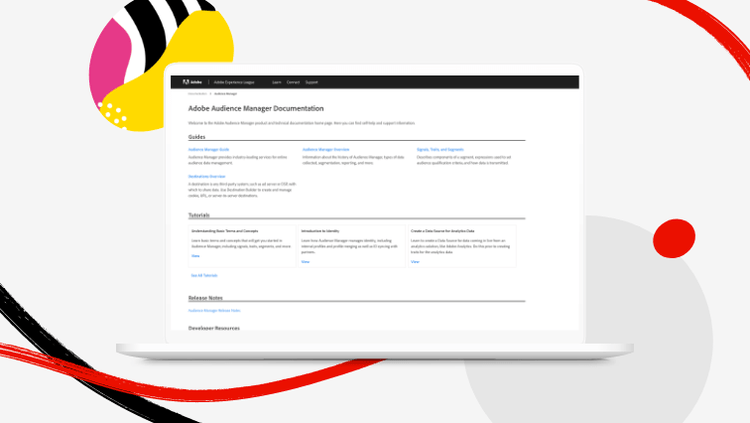The image size is (750, 423).
Task: Open the Connect menu
Action: (x=293, y=82)
